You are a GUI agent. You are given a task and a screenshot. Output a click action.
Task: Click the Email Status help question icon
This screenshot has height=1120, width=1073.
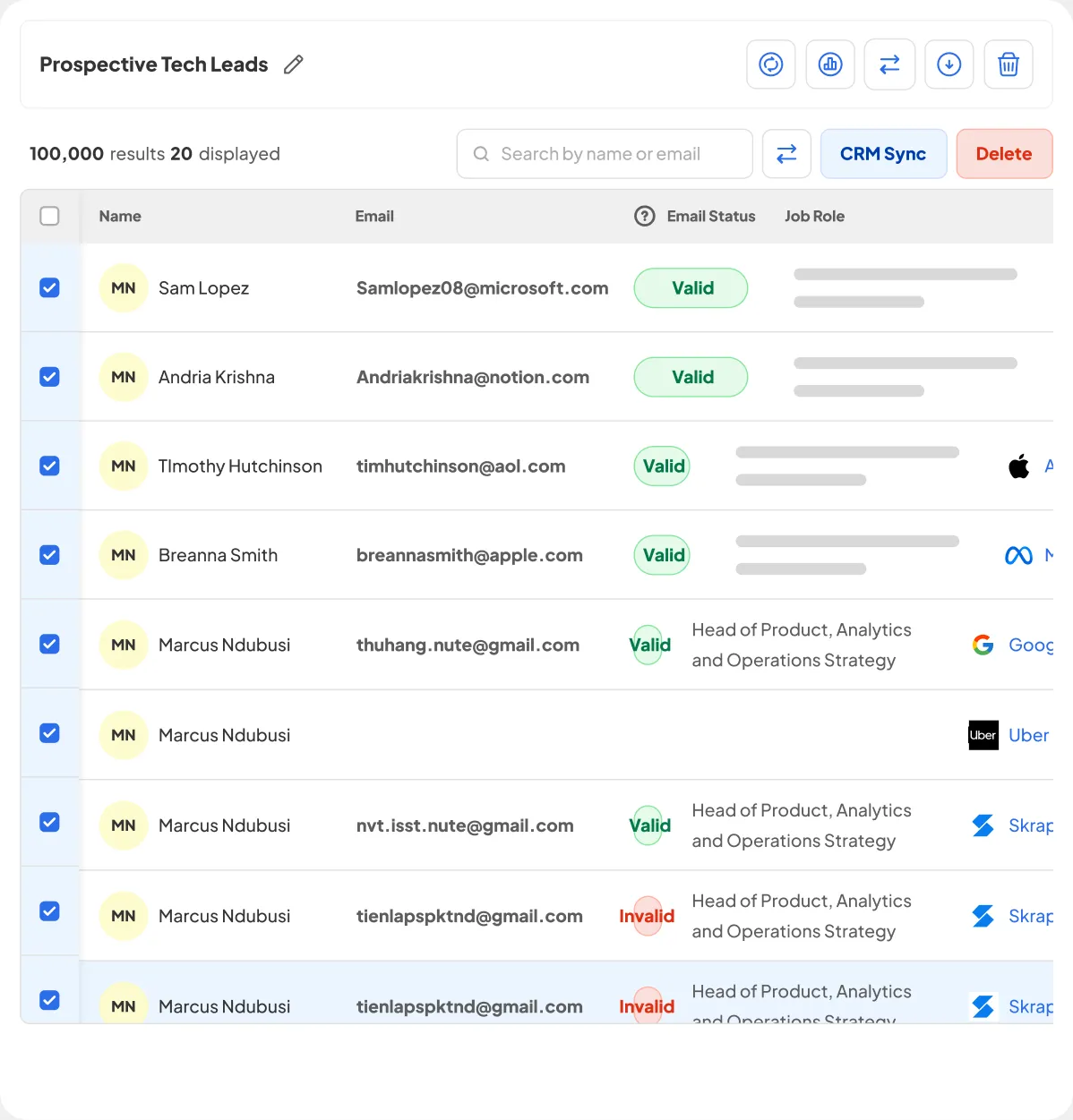pyautogui.click(x=645, y=216)
